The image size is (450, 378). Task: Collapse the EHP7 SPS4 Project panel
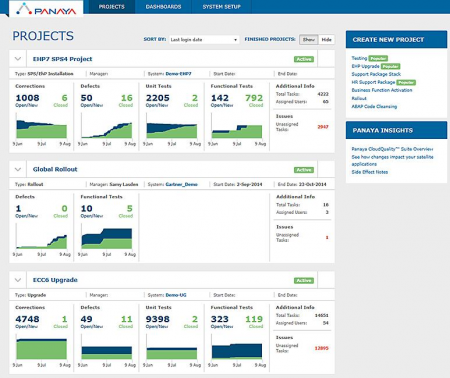coord(18,59)
